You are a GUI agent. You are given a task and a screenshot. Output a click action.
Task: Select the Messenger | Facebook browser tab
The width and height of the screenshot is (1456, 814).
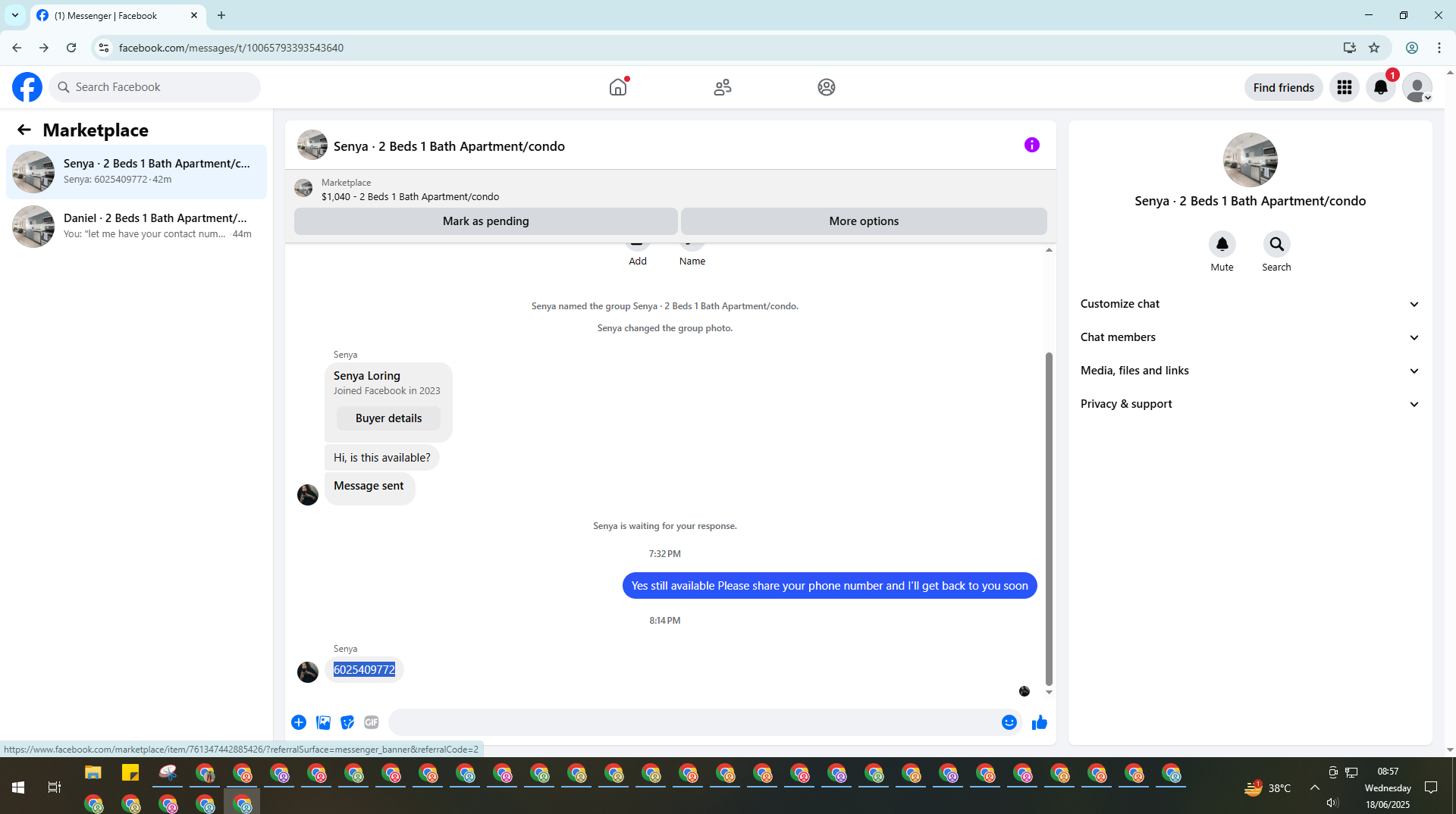118,15
